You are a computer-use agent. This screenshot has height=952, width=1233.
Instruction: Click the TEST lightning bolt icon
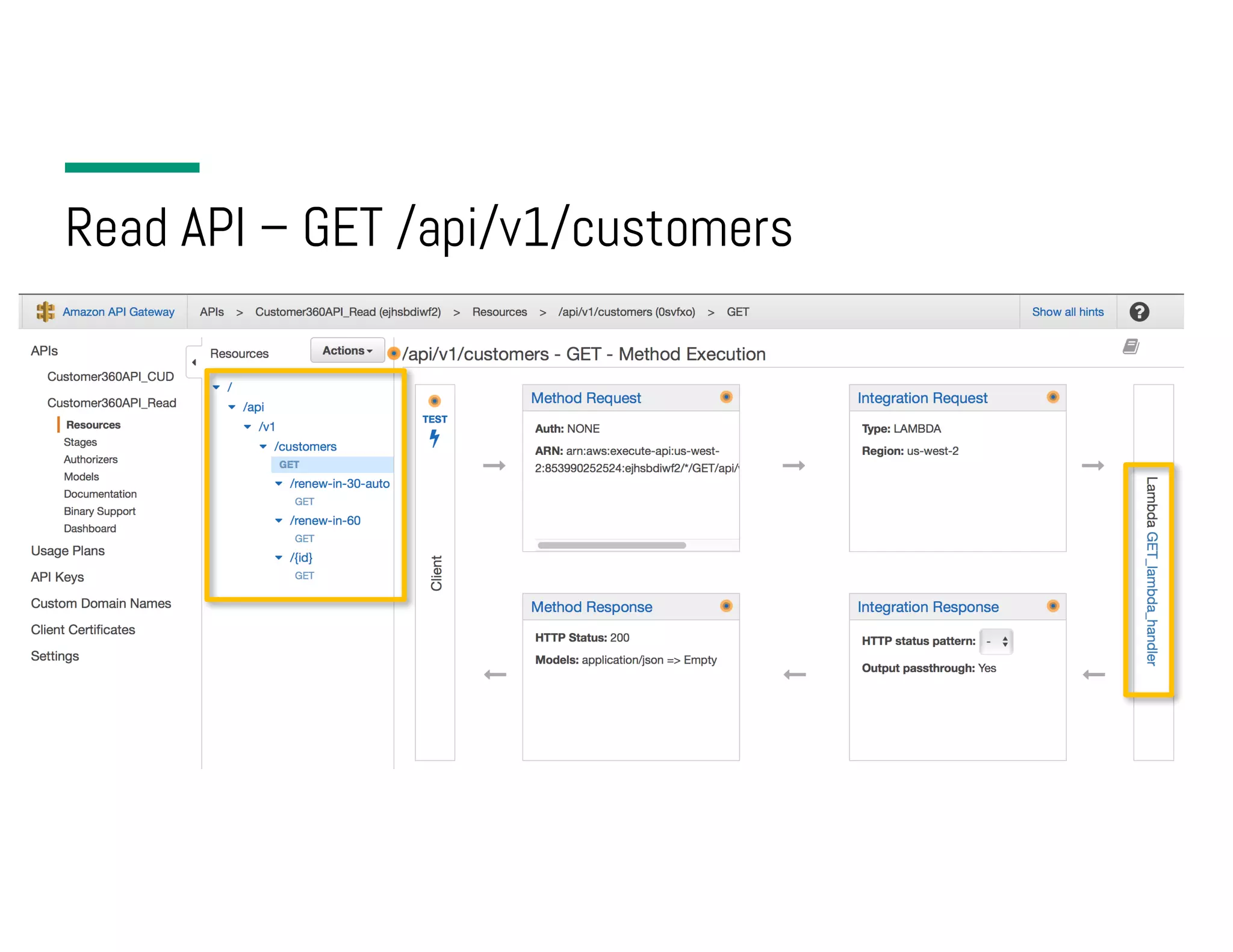click(x=434, y=438)
